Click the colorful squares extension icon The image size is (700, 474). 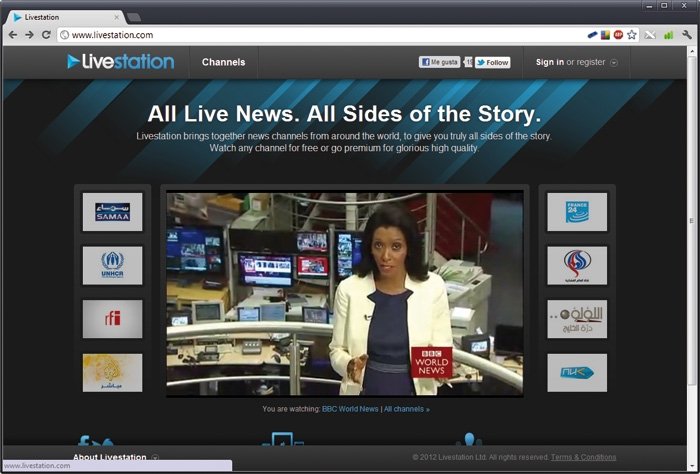pyautogui.click(x=605, y=35)
